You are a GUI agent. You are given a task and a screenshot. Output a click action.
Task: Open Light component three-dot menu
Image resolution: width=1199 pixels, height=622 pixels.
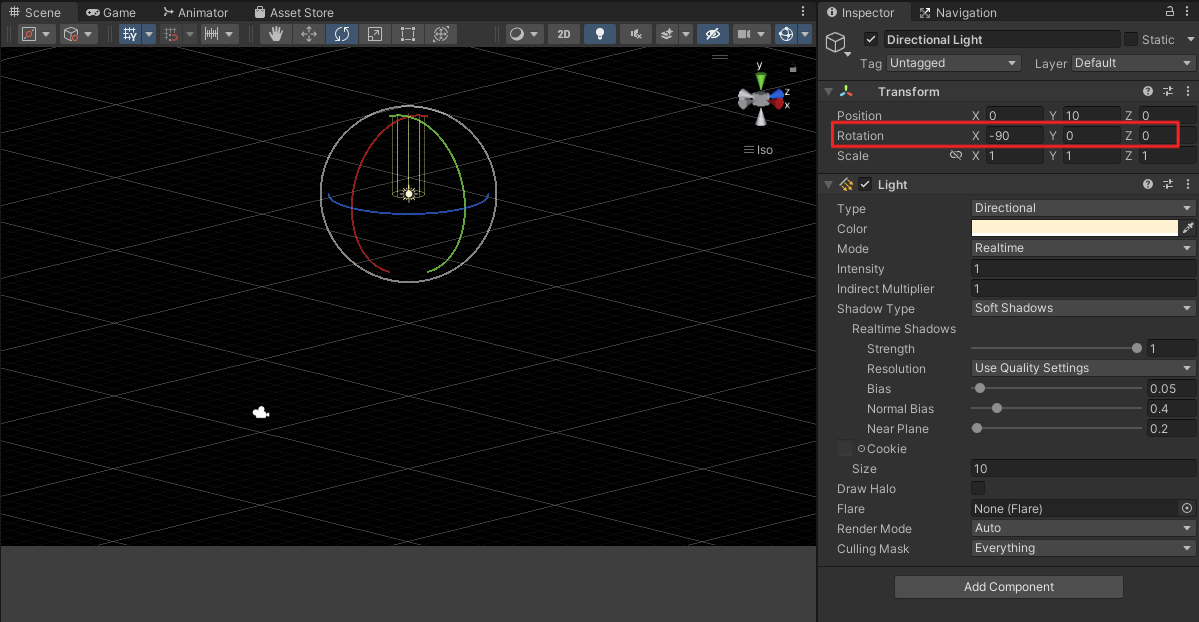point(1188,184)
